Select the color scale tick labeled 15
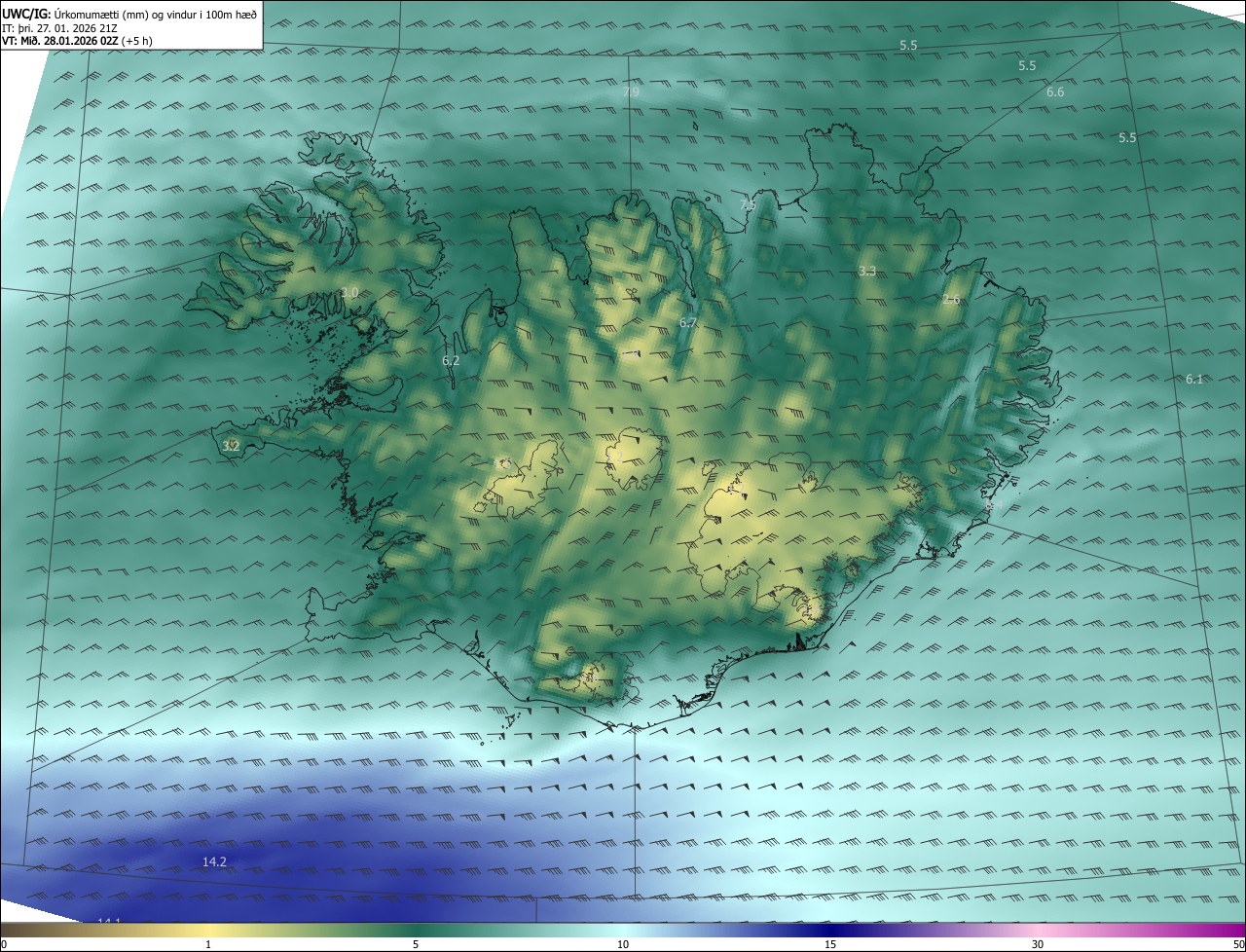The width and height of the screenshot is (1246, 952). 830,944
